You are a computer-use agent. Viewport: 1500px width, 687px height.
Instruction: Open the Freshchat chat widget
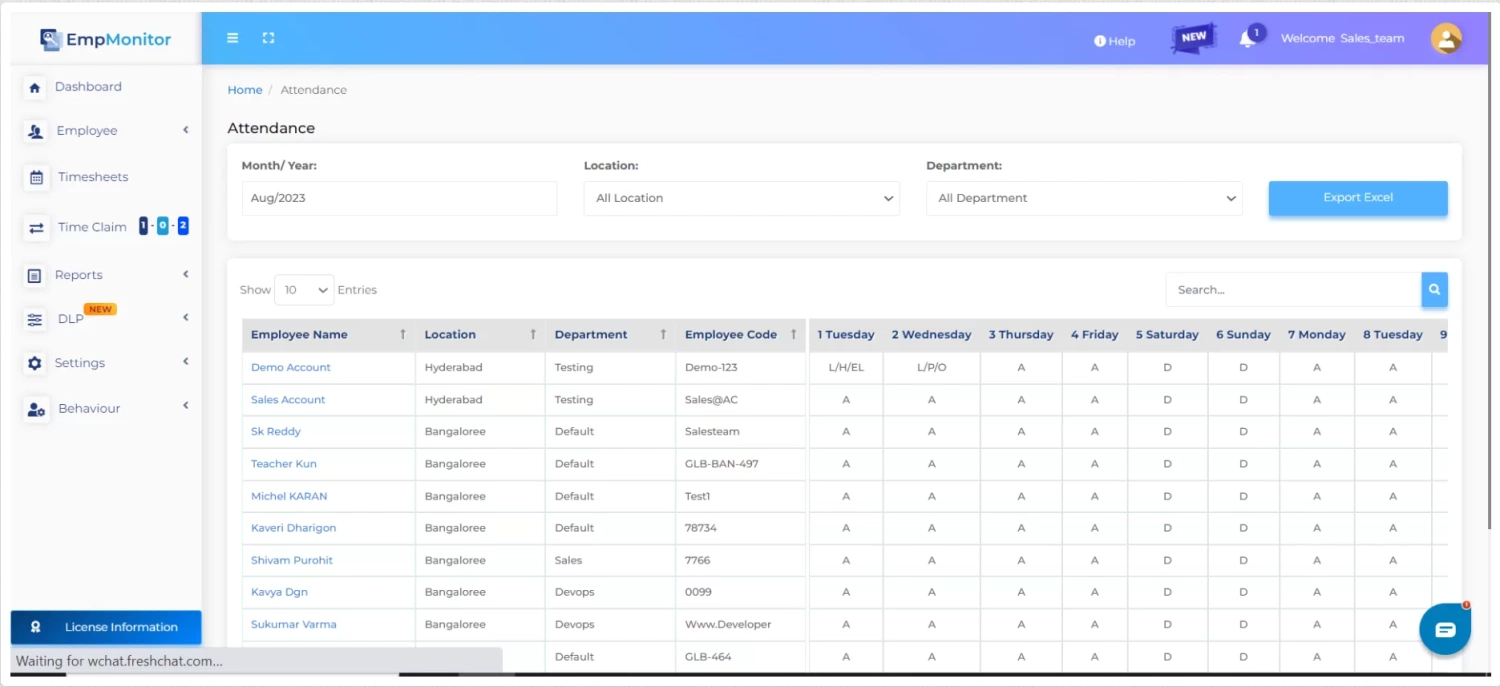coord(1444,629)
